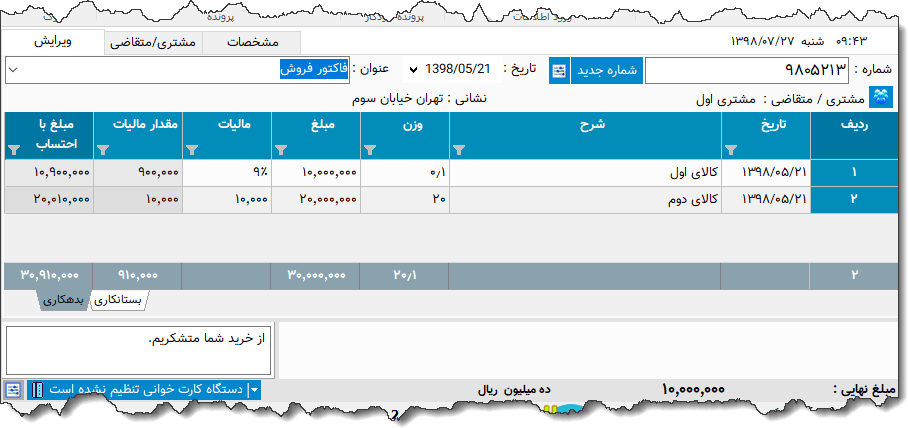Click the summary tax total ۹۱۰,۰۰۰

(x=138, y=275)
